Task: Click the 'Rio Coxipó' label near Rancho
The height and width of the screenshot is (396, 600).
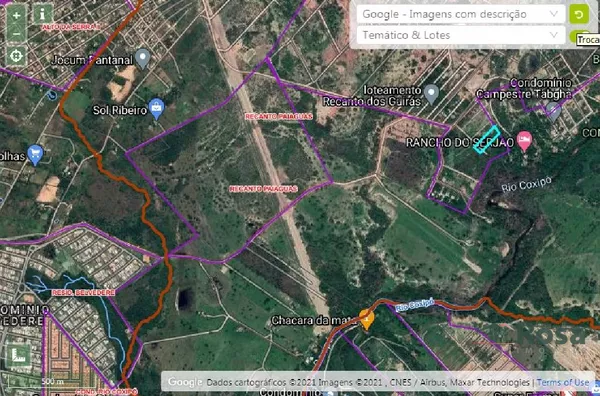Action: tap(527, 184)
